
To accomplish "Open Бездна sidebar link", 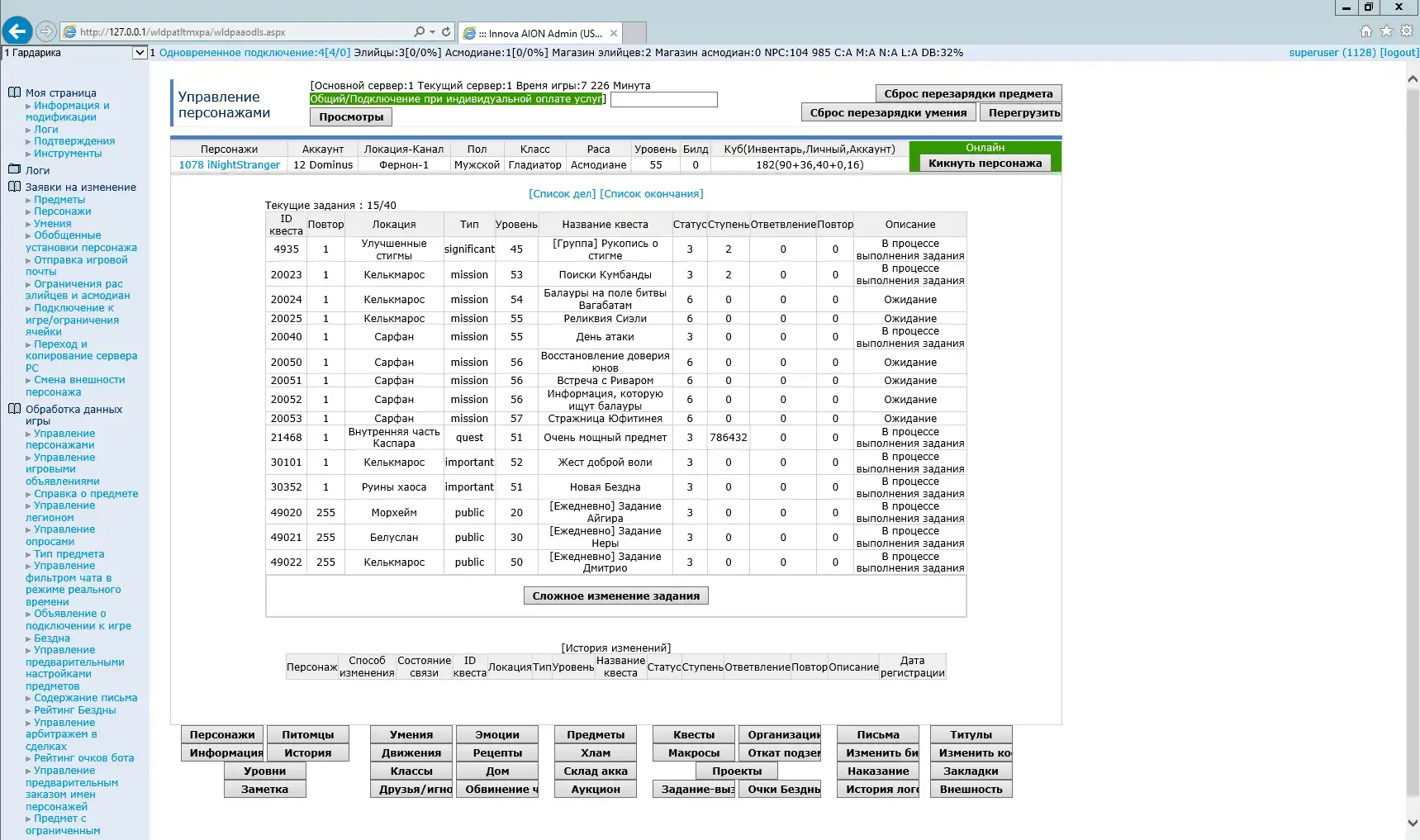I will point(52,638).
